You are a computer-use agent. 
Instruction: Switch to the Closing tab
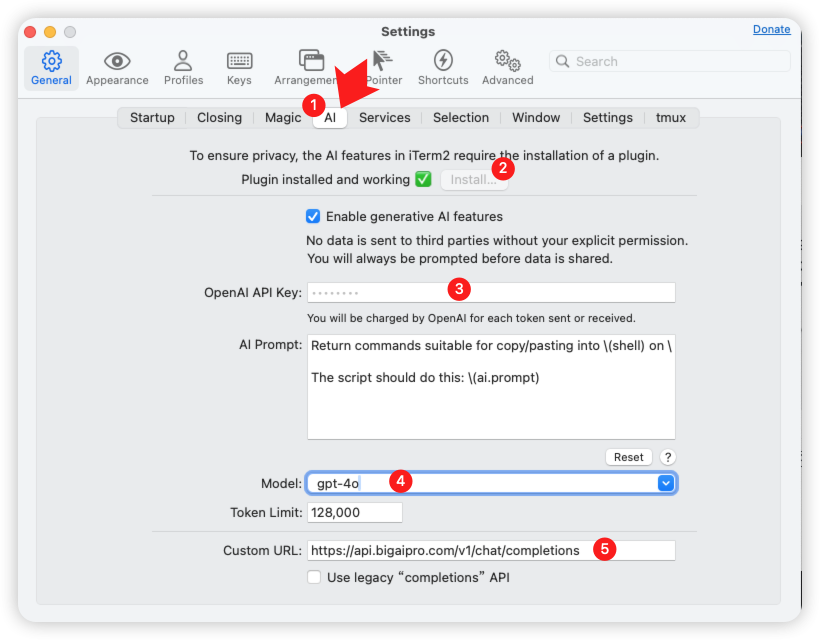coord(219,118)
